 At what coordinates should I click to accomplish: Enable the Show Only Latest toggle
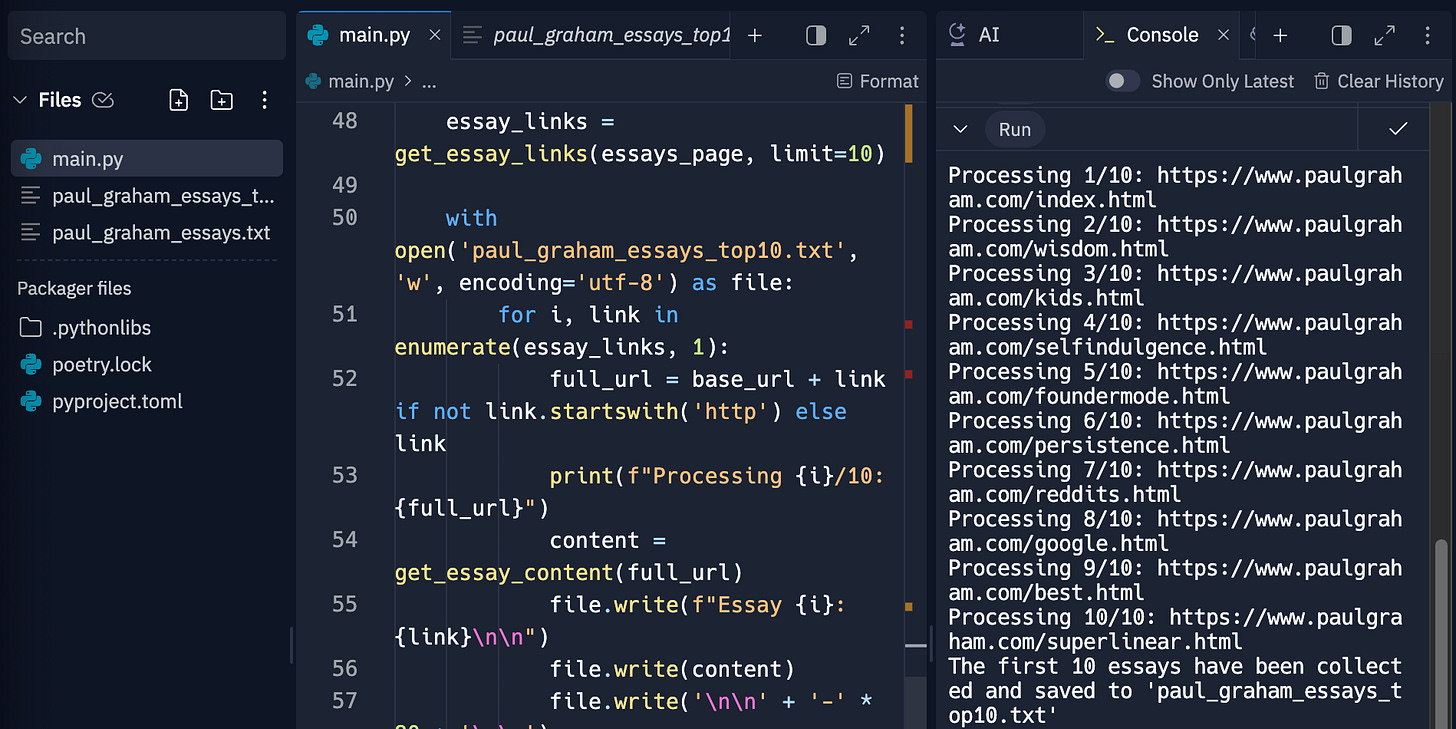coord(1123,81)
